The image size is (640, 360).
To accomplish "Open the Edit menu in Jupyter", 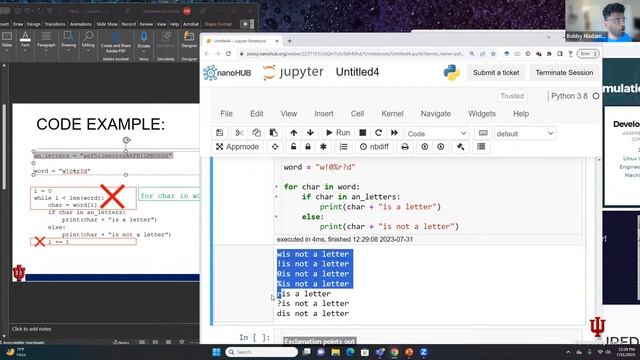I will (256, 114).
